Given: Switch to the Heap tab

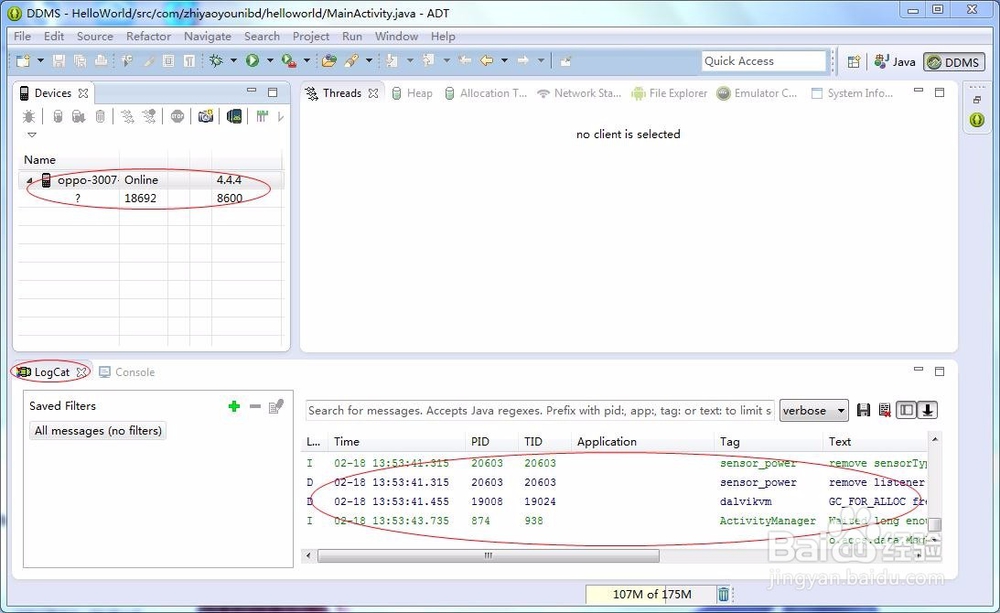Looking at the screenshot, I should [x=412, y=93].
